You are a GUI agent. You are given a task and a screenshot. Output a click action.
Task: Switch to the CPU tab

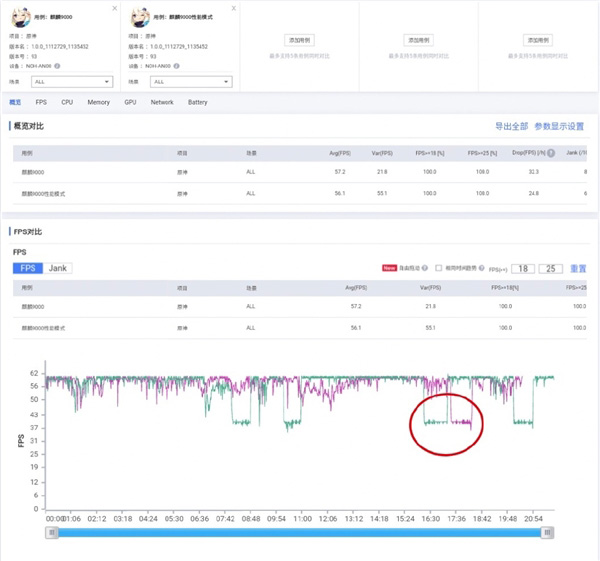point(67,102)
